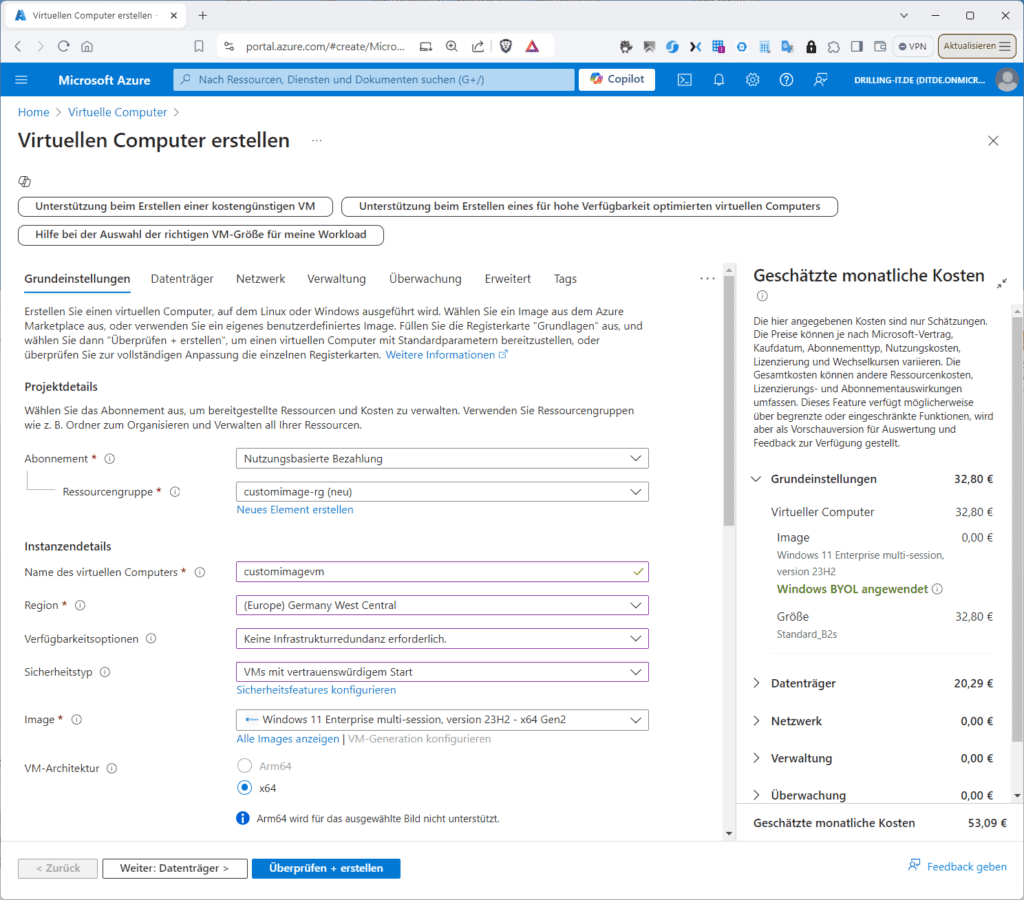Open Weitere Informationen link
Image resolution: width=1024 pixels, height=900 pixels.
tap(446, 355)
